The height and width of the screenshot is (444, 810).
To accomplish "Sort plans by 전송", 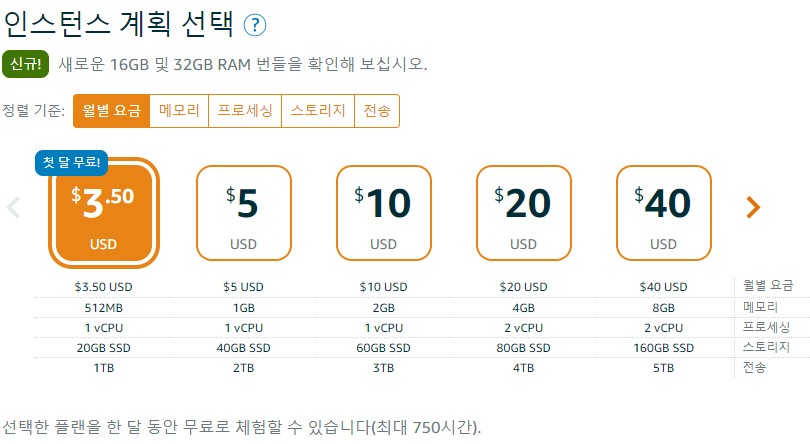I will tap(377, 111).
